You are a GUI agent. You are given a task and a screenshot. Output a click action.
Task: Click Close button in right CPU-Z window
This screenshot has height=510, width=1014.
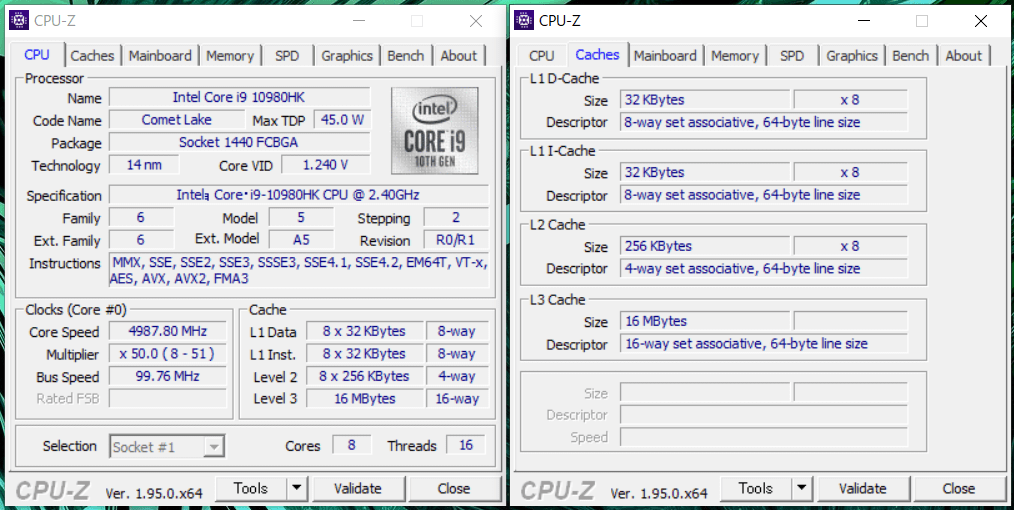(959, 489)
